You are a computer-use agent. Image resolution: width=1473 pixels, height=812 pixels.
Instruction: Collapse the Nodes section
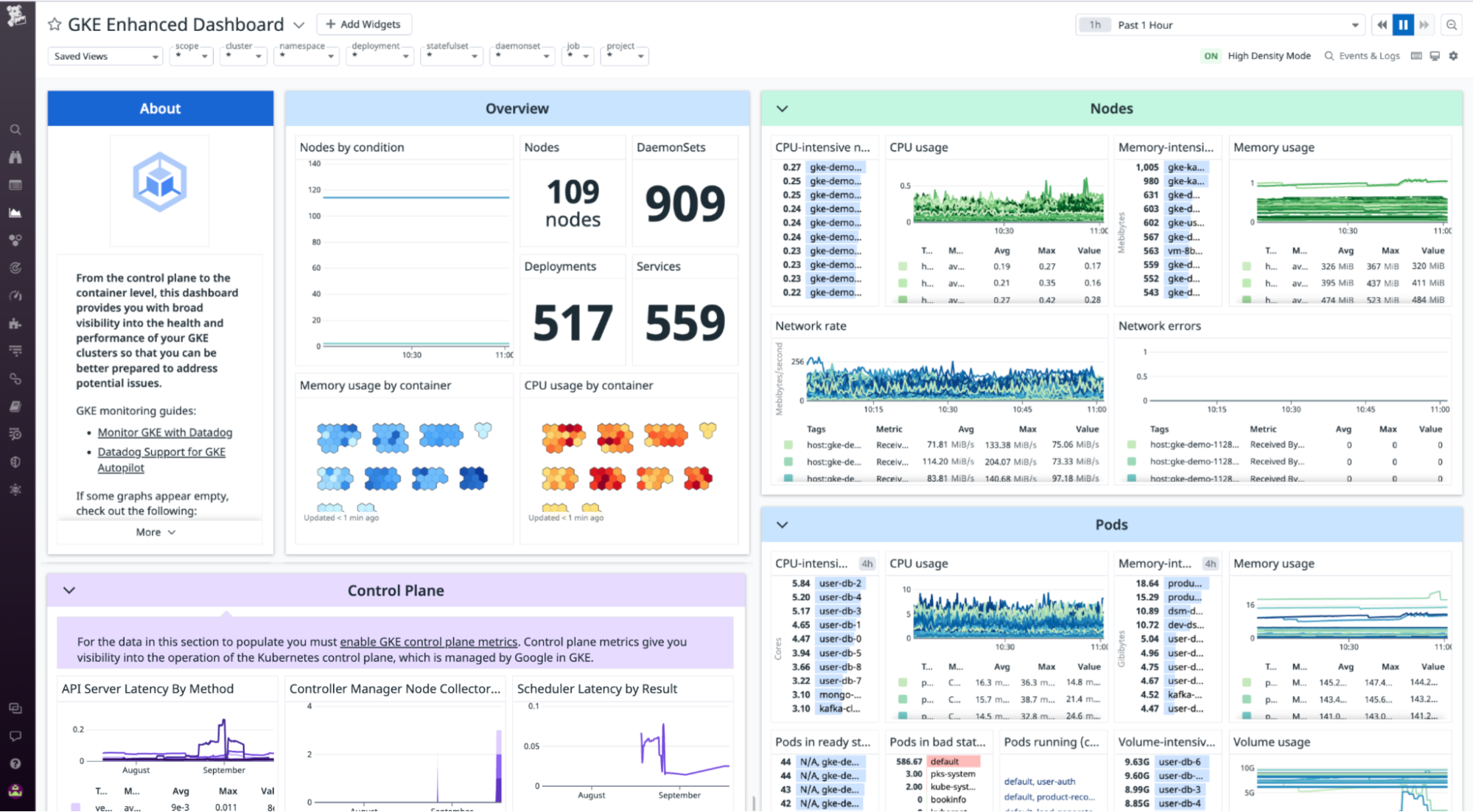click(x=782, y=108)
